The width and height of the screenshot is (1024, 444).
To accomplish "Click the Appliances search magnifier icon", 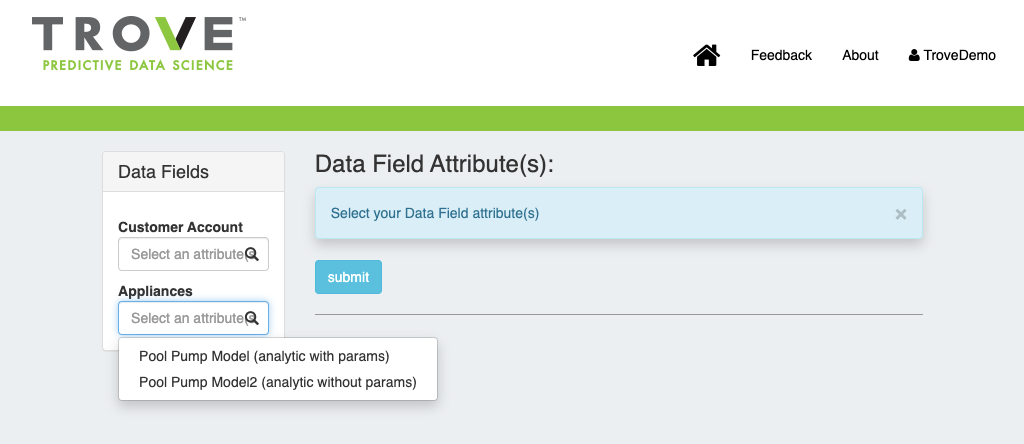I will [252, 318].
